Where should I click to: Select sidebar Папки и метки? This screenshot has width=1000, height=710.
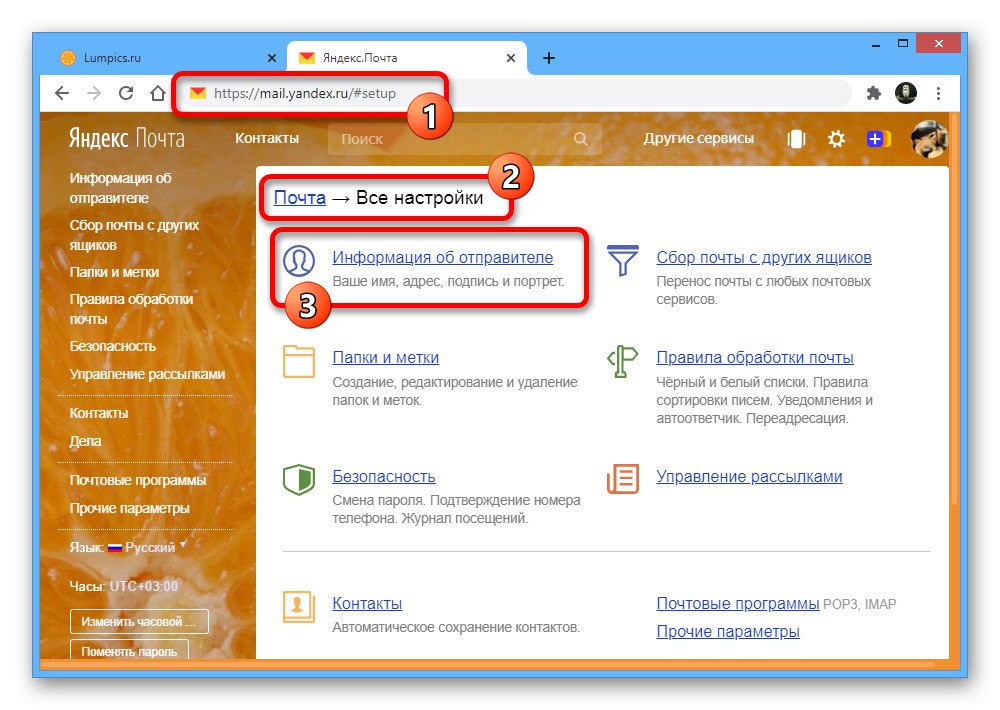(114, 272)
